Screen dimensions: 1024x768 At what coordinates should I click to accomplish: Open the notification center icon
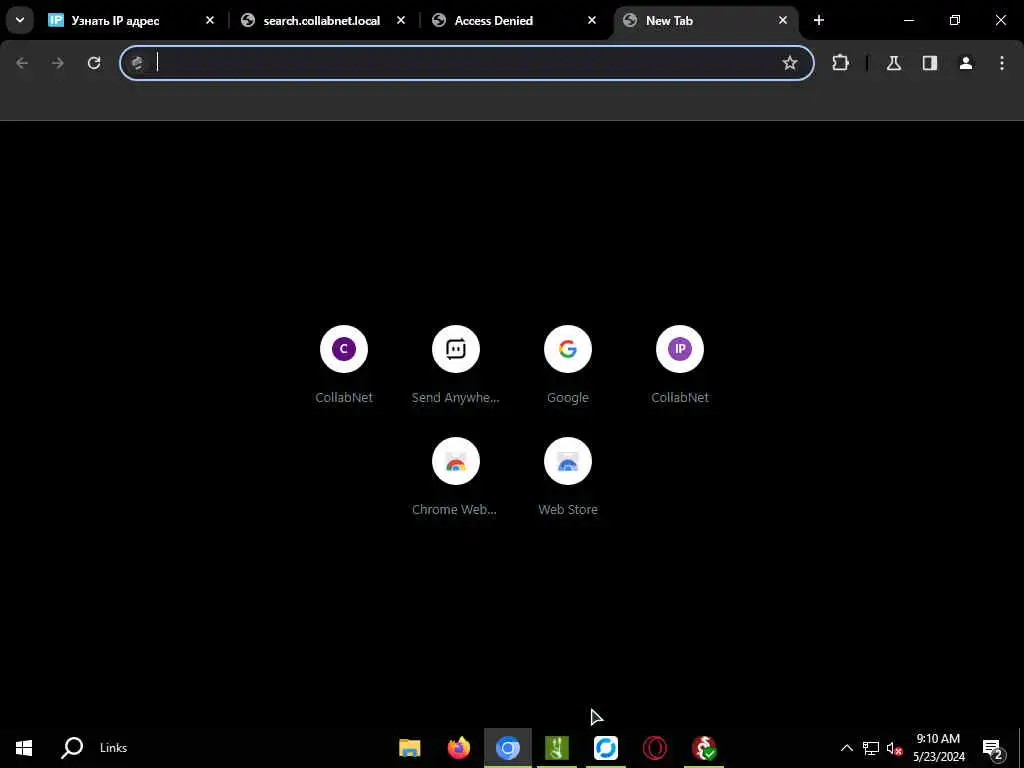tap(993, 748)
